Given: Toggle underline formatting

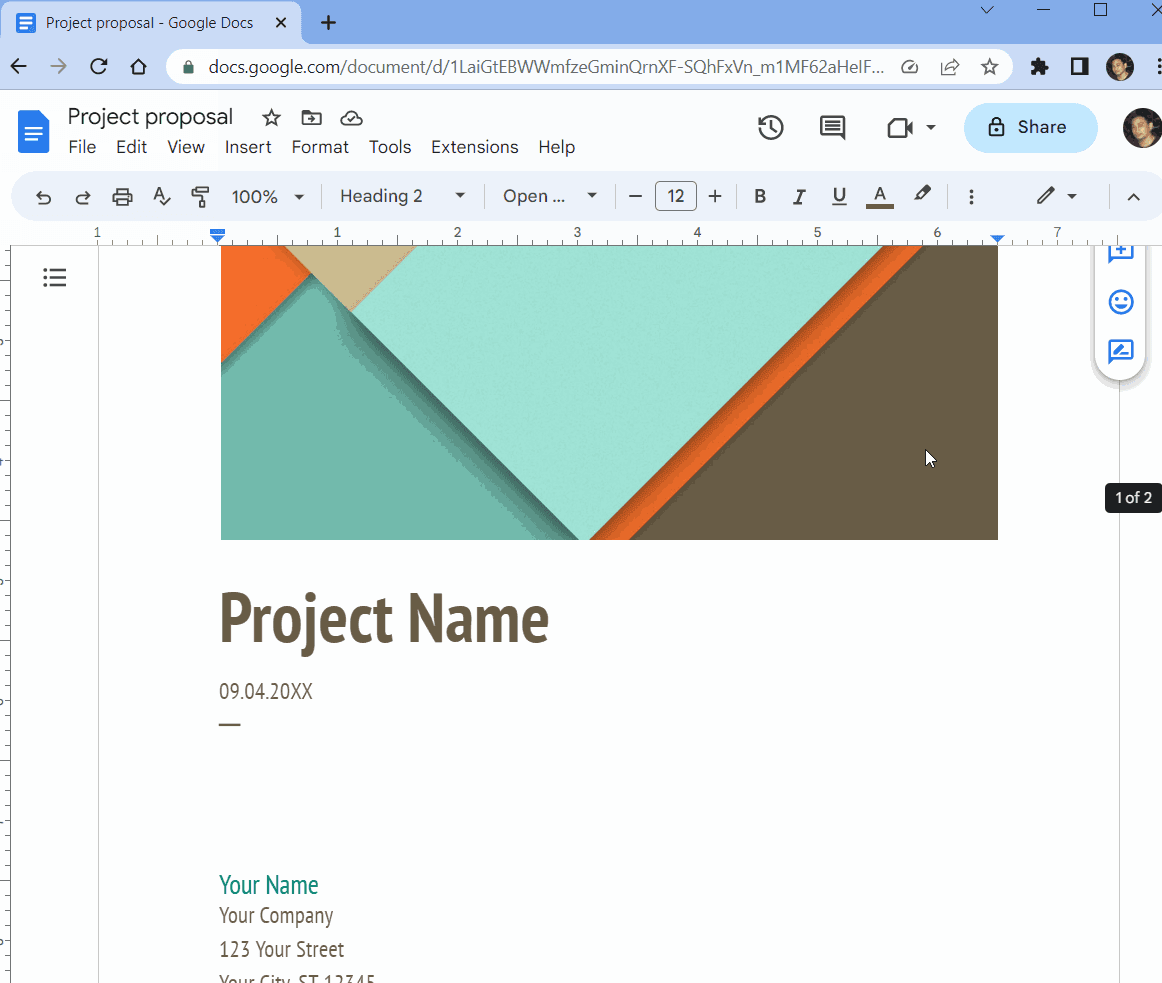Looking at the screenshot, I should pos(839,196).
